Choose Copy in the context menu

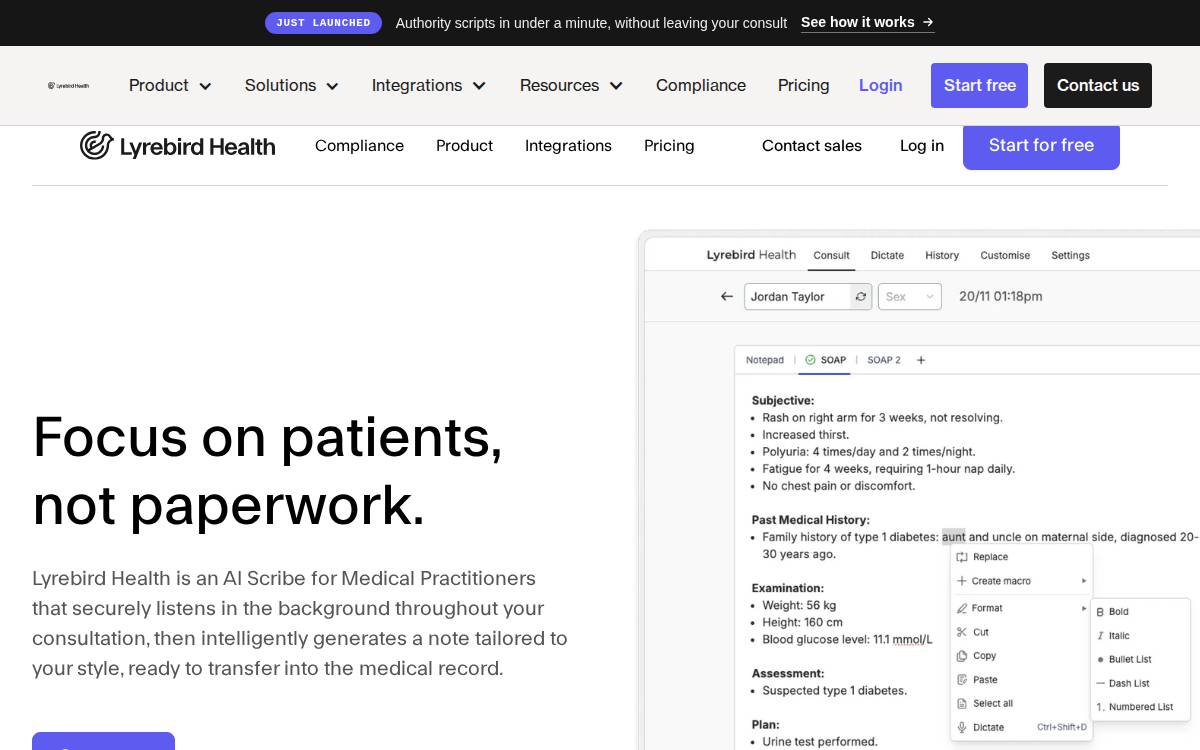click(977, 656)
